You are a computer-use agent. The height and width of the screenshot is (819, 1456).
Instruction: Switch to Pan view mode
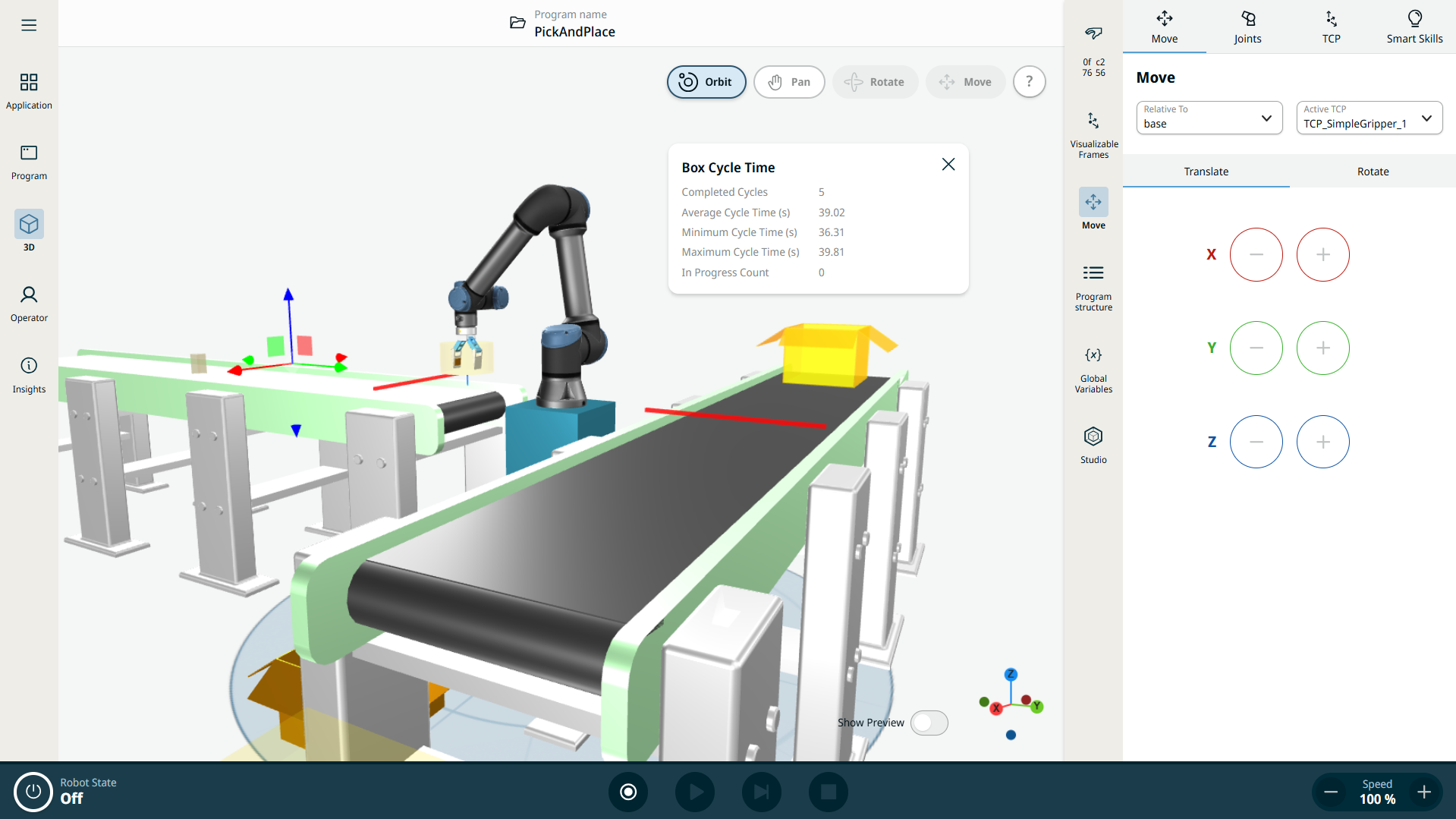[789, 82]
